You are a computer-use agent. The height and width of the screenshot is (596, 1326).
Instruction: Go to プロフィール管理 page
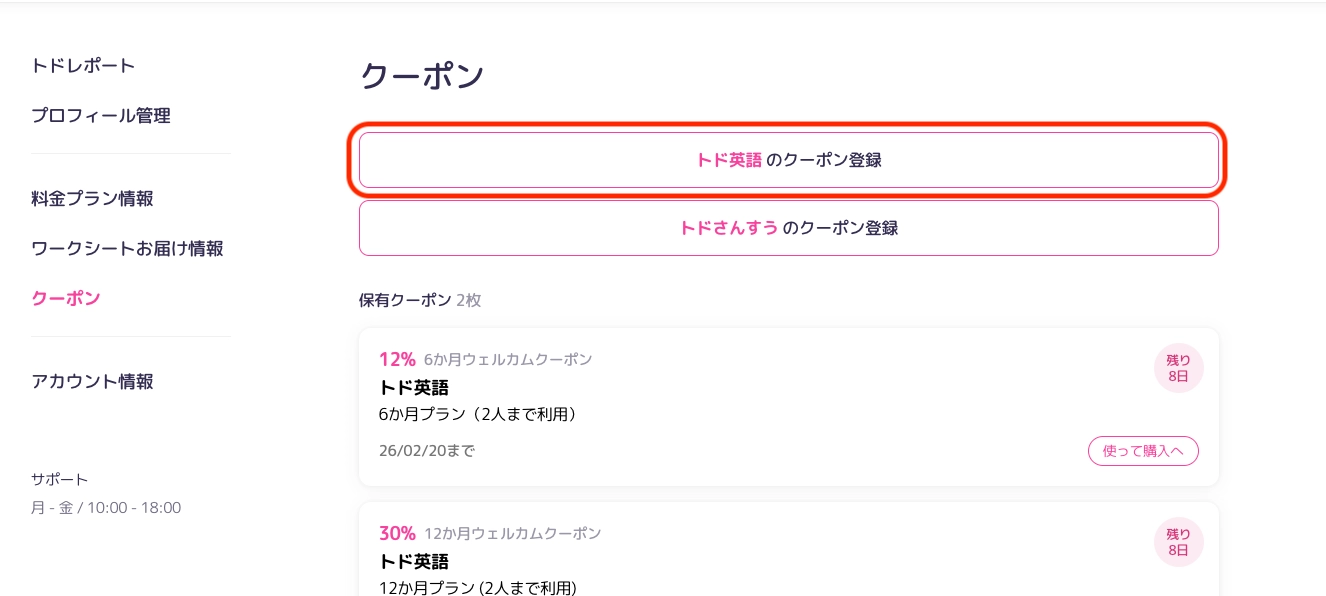pos(101,116)
